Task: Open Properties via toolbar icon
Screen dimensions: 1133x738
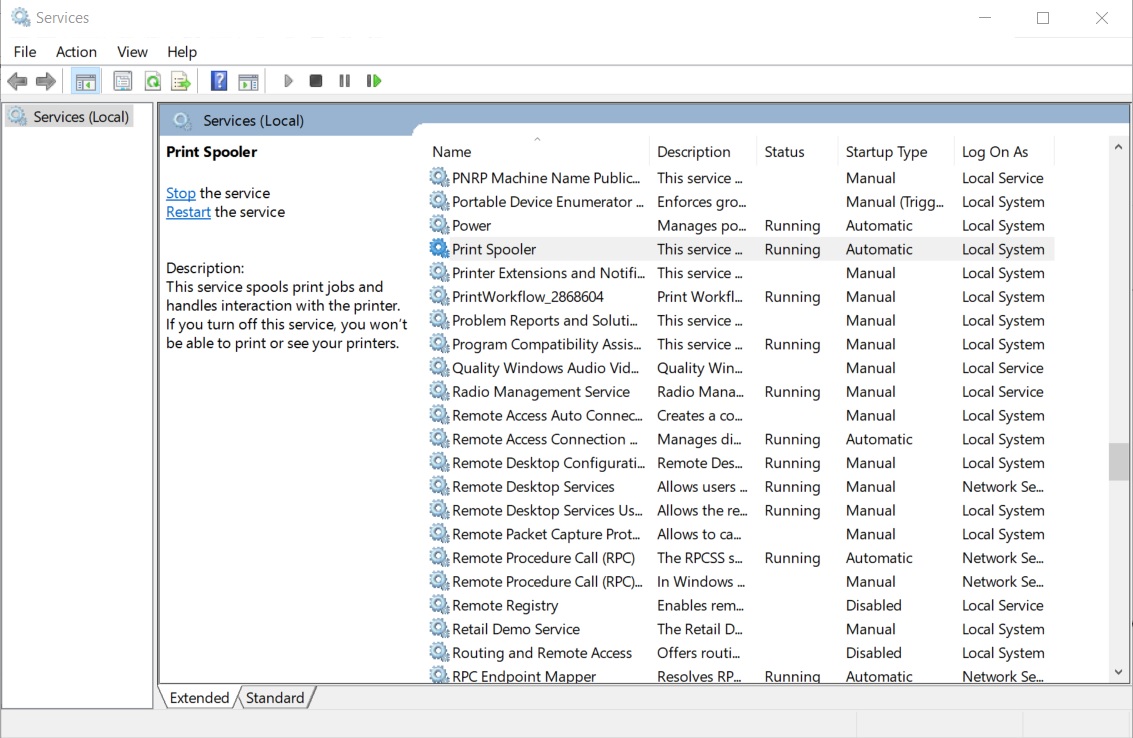Action: point(123,81)
